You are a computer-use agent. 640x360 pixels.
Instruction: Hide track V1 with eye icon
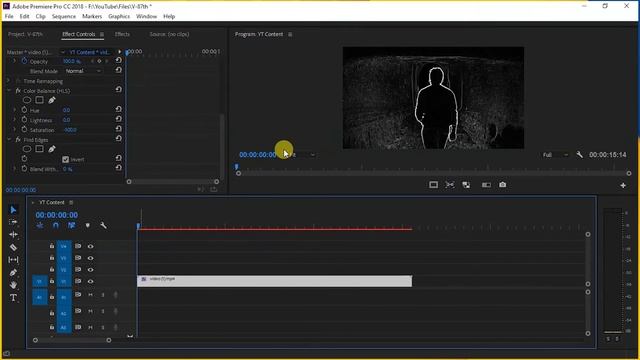90,281
